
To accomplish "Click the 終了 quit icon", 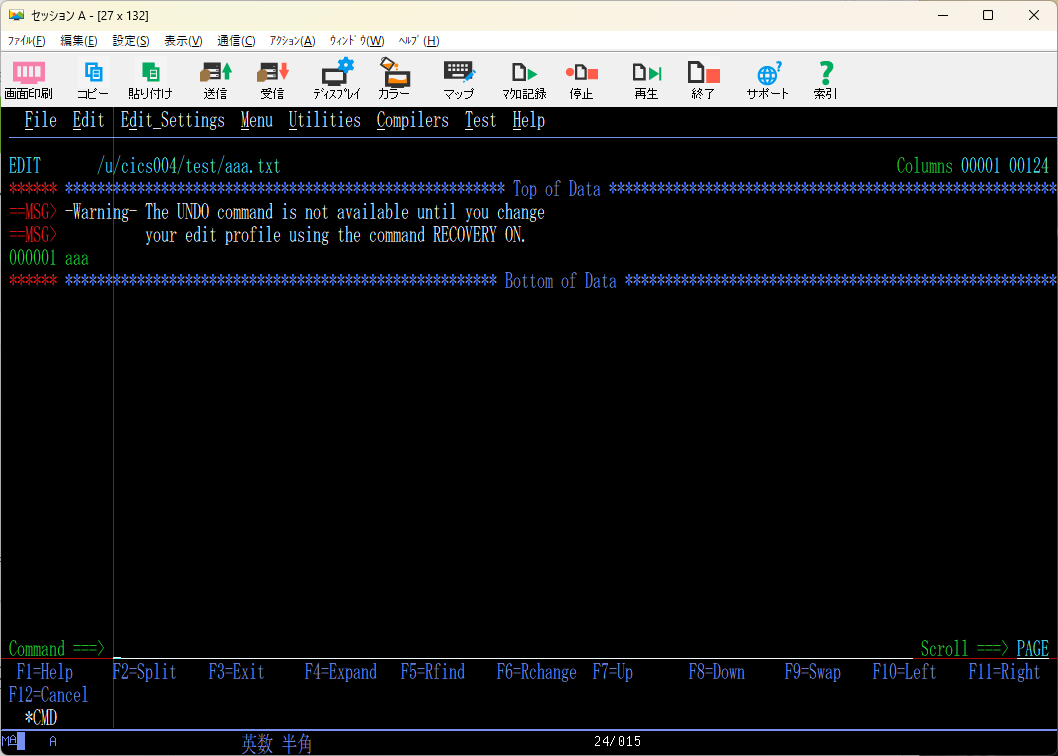I will click(x=703, y=80).
